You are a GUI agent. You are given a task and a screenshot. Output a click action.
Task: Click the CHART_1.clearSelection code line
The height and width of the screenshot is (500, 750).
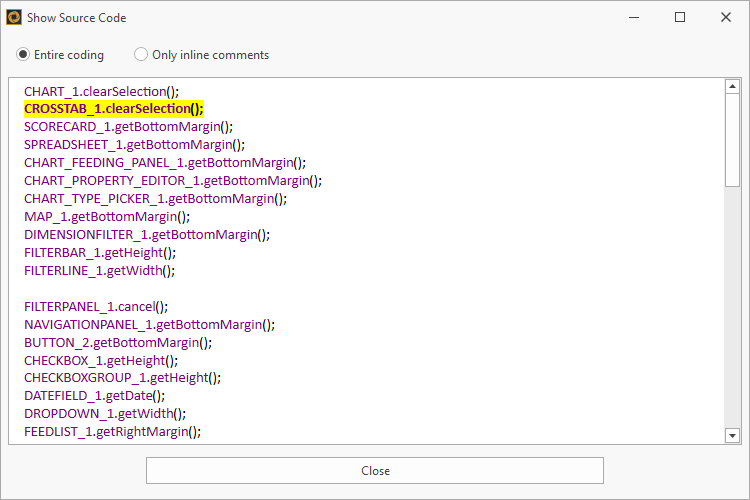[x=101, y=91]
